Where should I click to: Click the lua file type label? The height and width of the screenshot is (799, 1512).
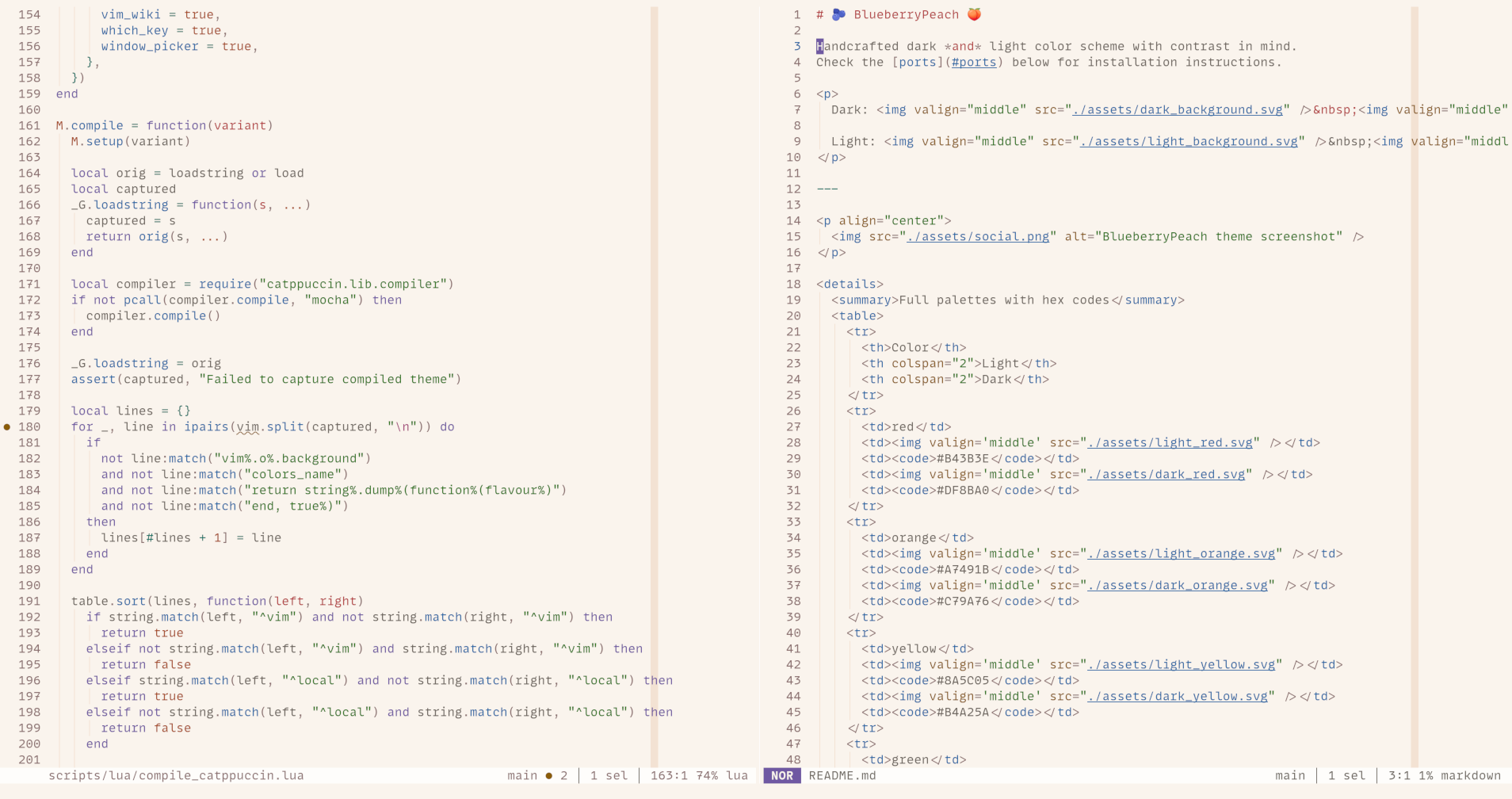tap(737, 776)
